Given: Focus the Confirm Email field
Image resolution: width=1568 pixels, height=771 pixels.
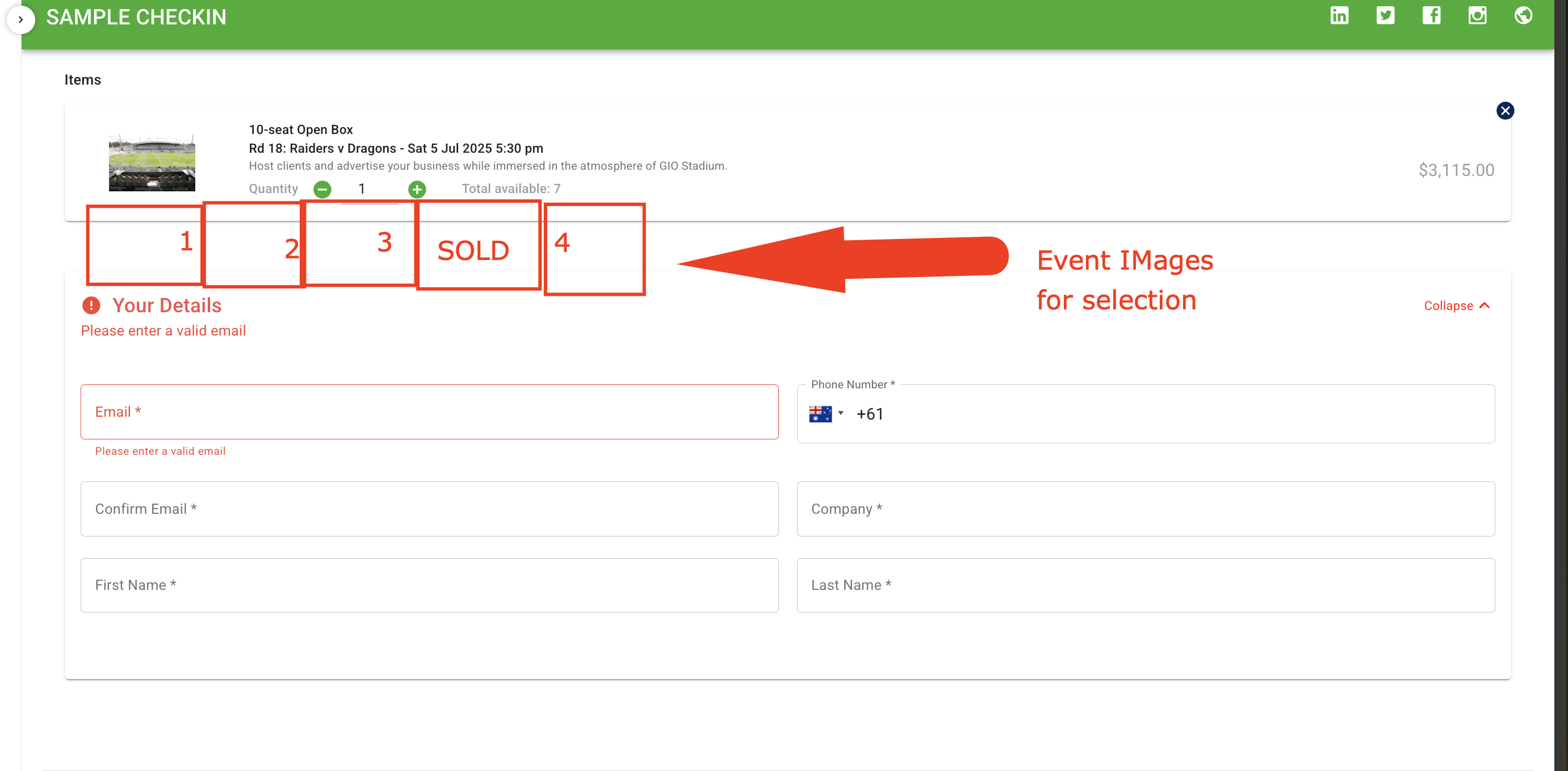Looking at the screenshot, I should 429,509.
